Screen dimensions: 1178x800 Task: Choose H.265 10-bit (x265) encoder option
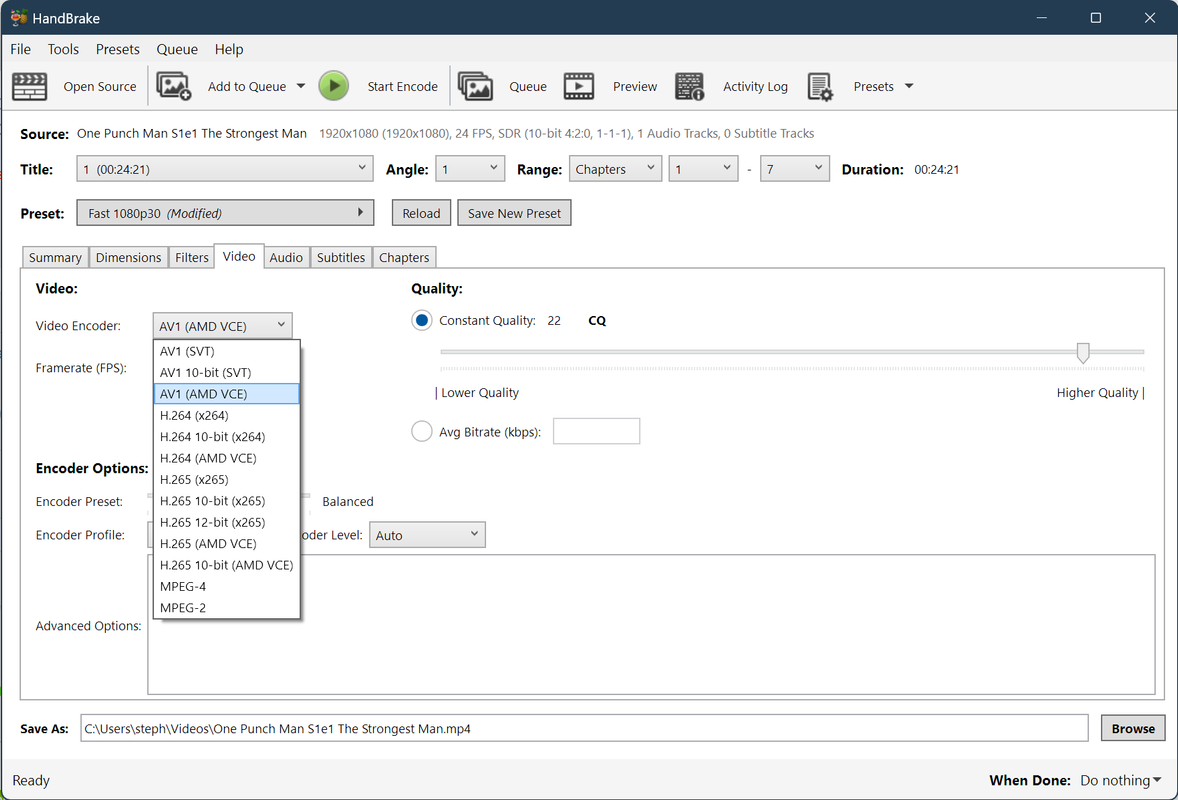(x=226, y=501)
